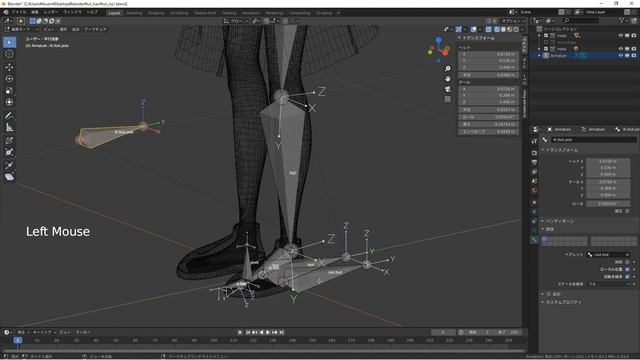This screenshot has width=640, height=360.
Task: Select the Extrude bone tool
Action: coord(9,165)
